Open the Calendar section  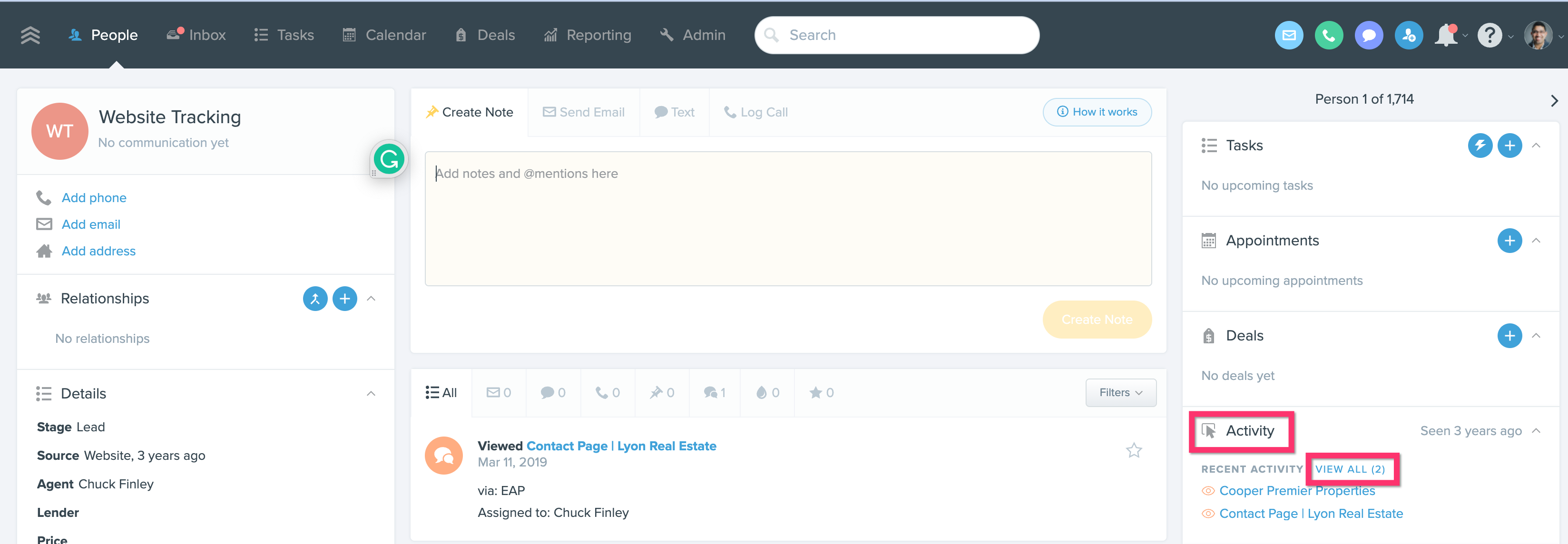(x=384, y=35)
